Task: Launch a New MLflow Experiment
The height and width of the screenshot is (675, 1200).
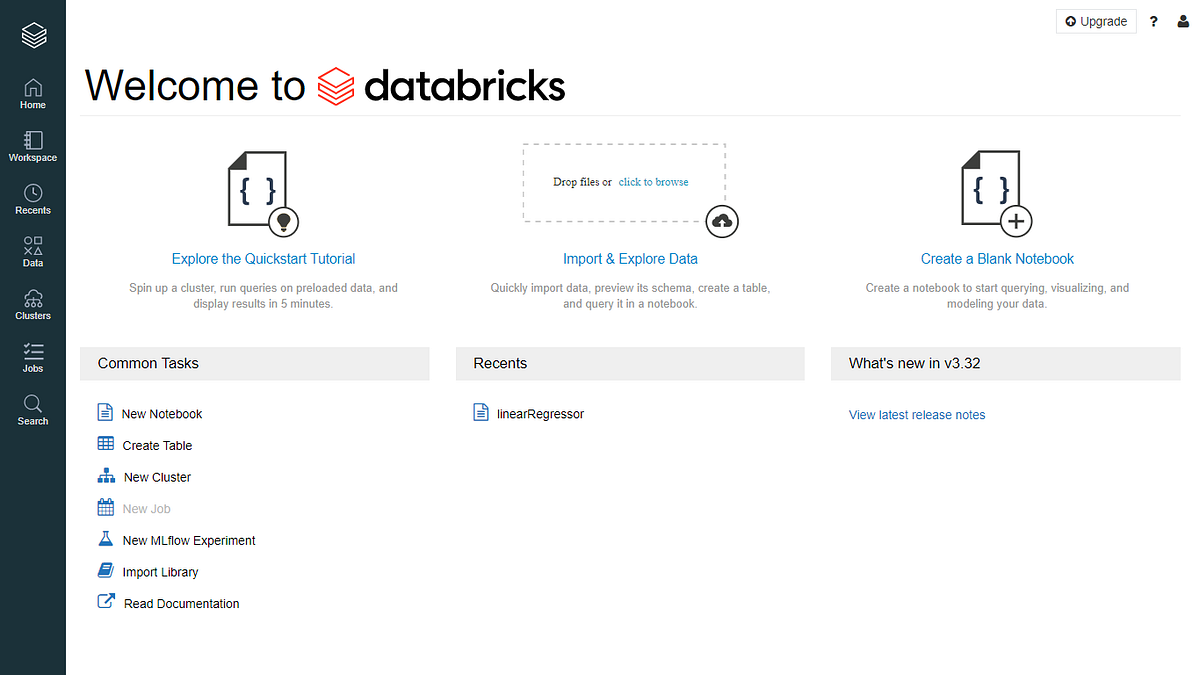Action: pyautogui.click(x=189, y=540)
